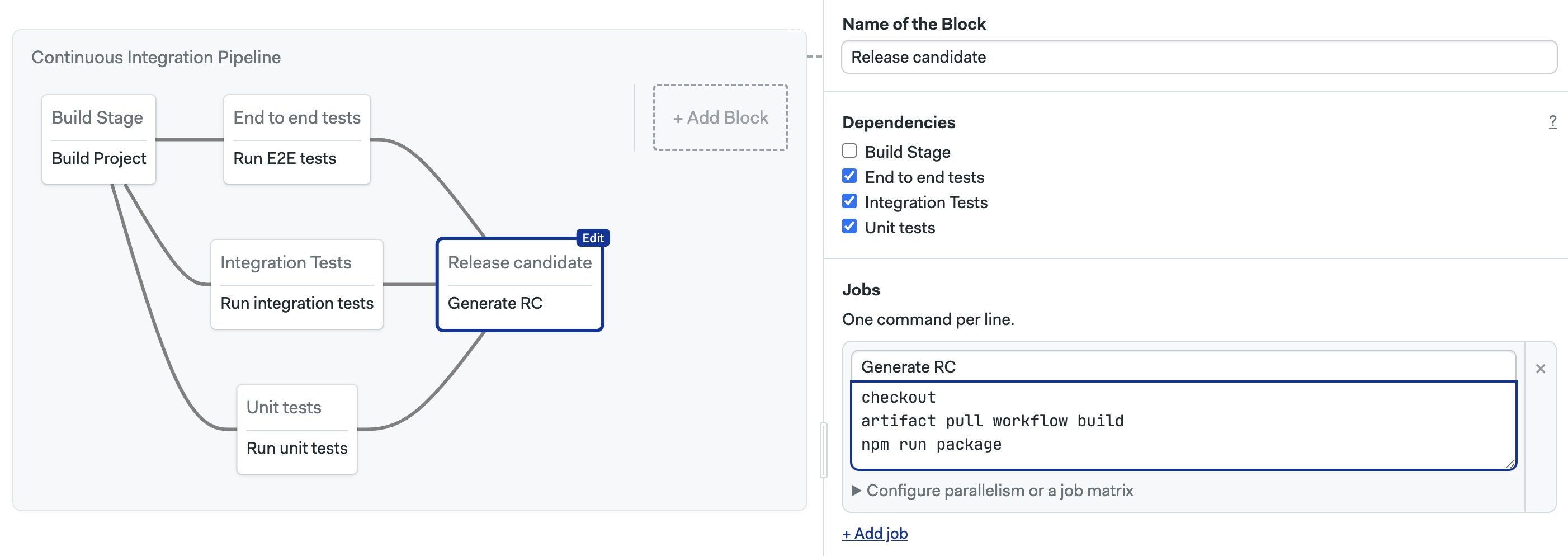Click the + Add job link
This screenshot has height=556, width=1568.
875,534
